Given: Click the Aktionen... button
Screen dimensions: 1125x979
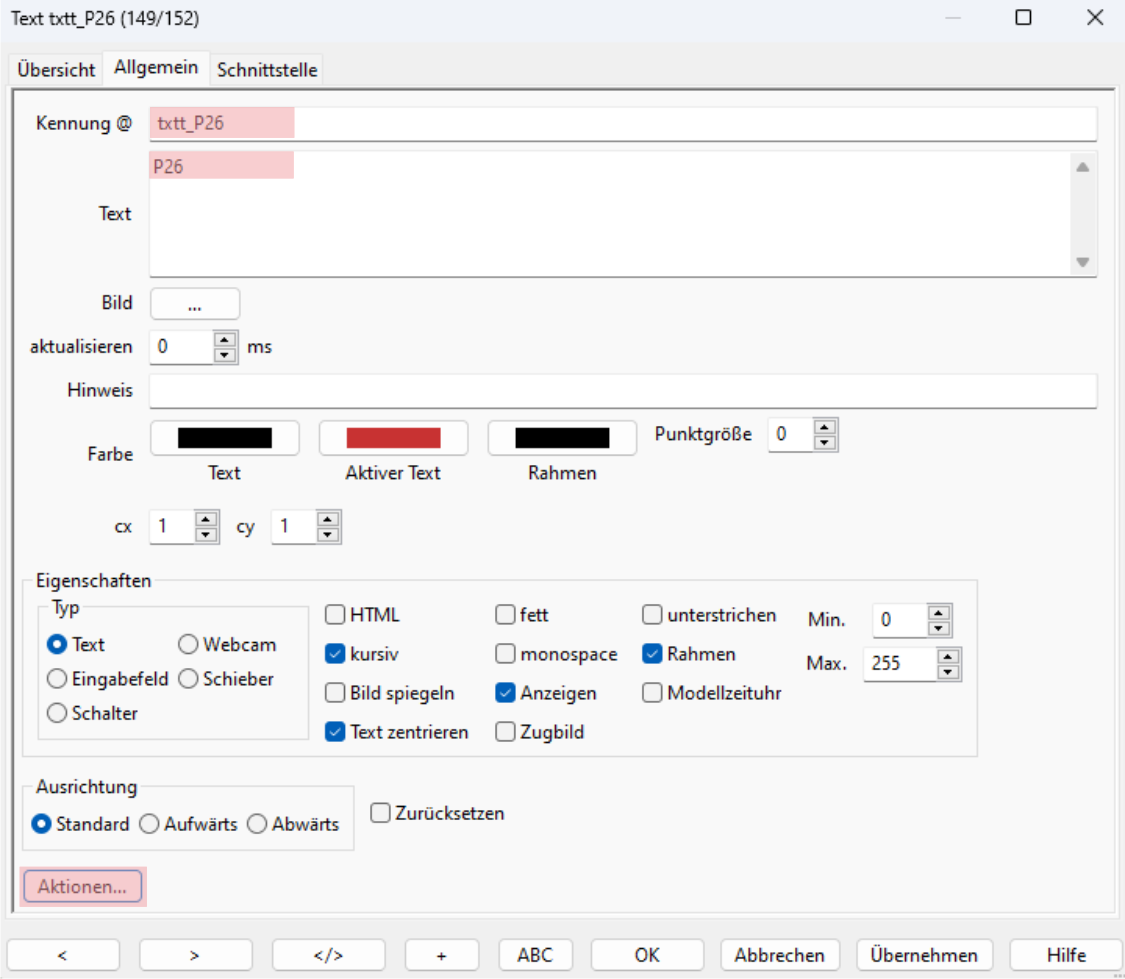Looking at the screenshot, I should click(x=83, y=887).
